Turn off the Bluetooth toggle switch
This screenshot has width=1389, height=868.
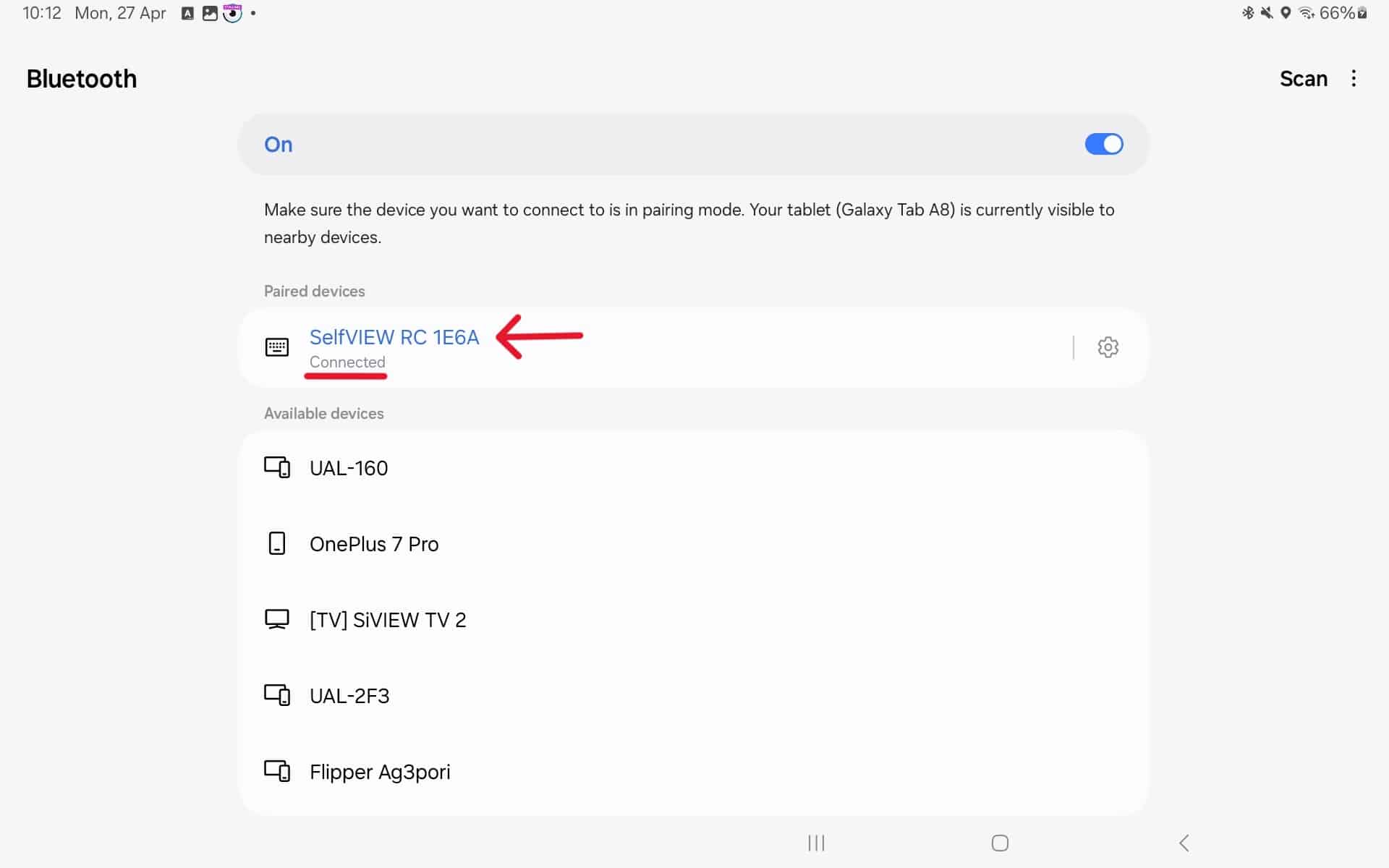coord(1103,144)
